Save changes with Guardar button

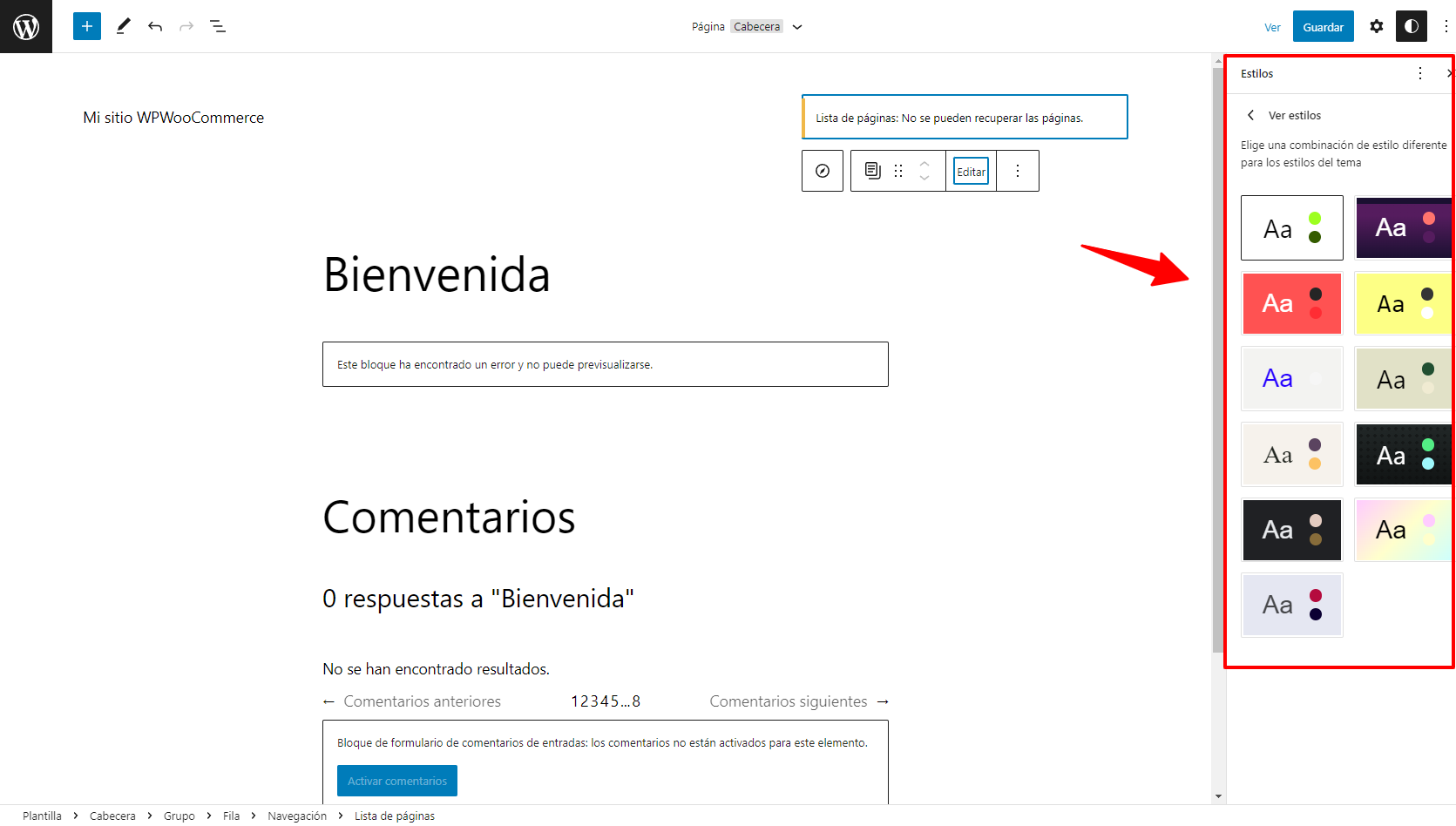pyautogui.click(x=1323, y=27)
